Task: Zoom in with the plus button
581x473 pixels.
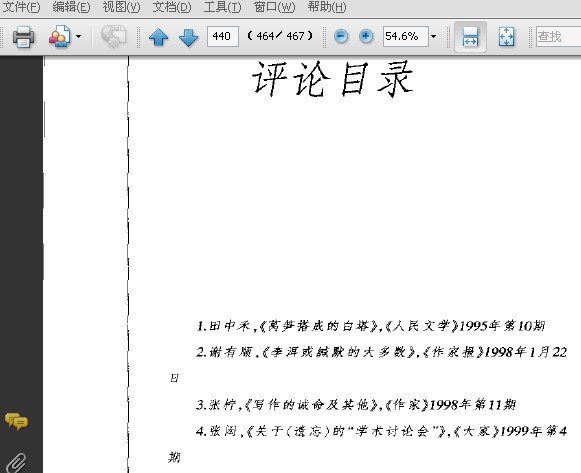Action: click(x=366, y=36)
